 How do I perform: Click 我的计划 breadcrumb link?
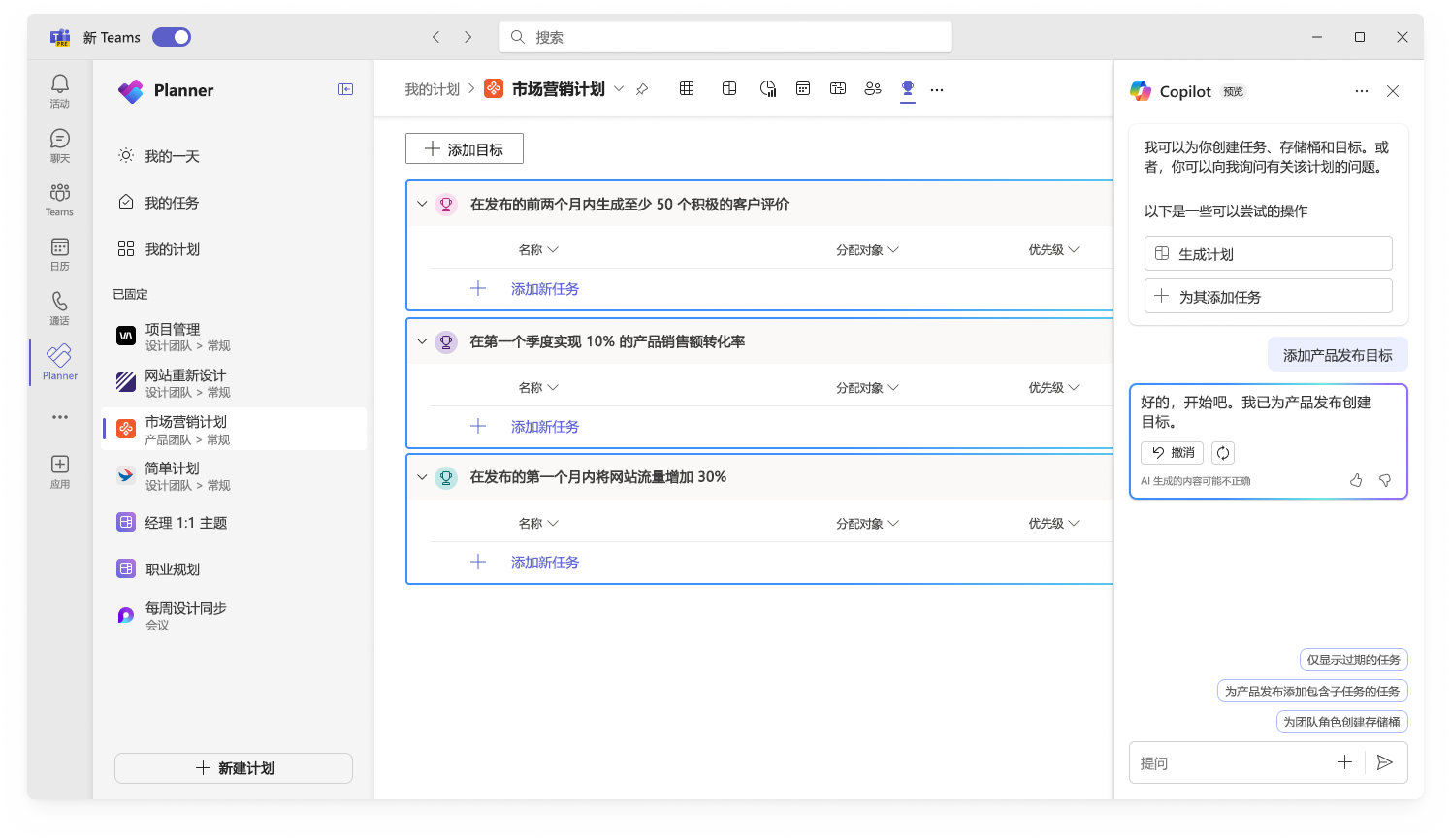[x=433, y=89]
